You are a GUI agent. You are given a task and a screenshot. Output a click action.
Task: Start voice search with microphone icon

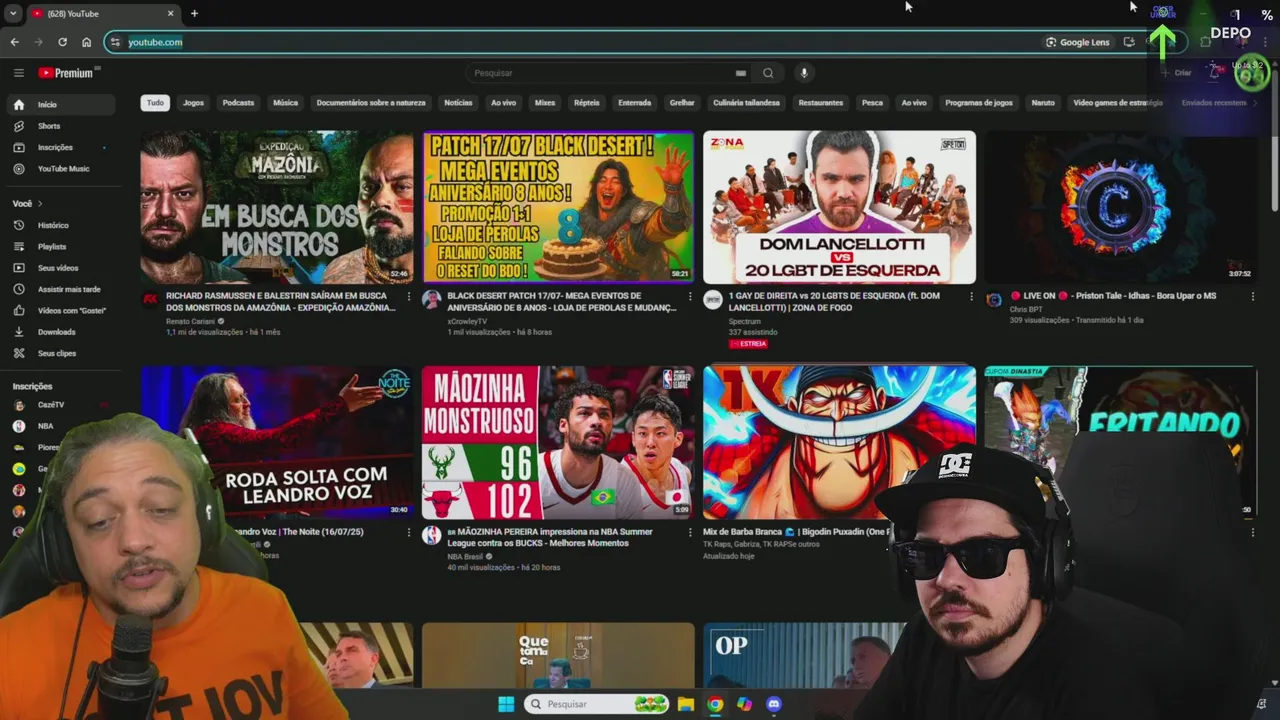coord(803,73)
